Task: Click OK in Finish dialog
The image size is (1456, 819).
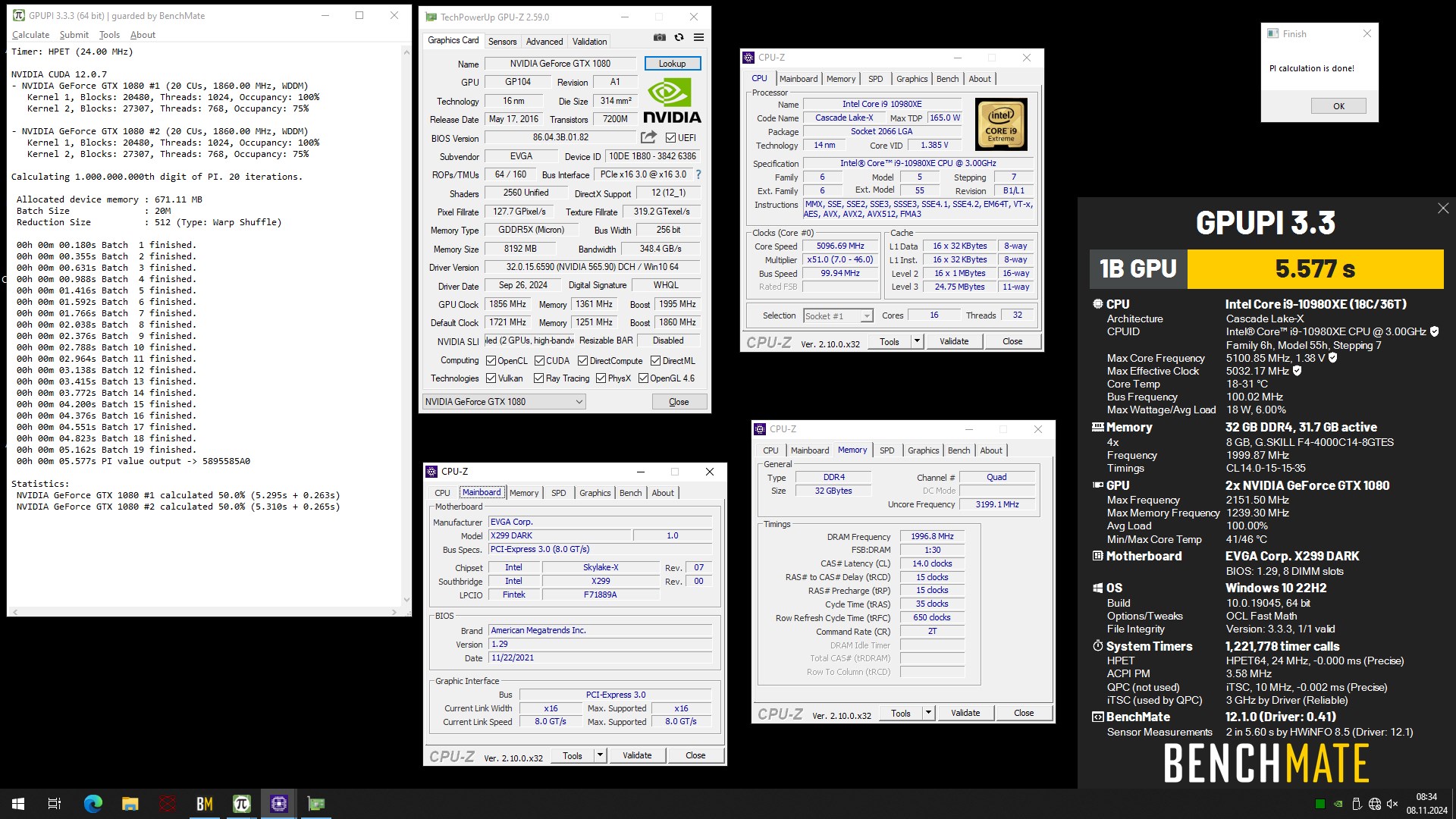Action: (x=1338, y=106)
